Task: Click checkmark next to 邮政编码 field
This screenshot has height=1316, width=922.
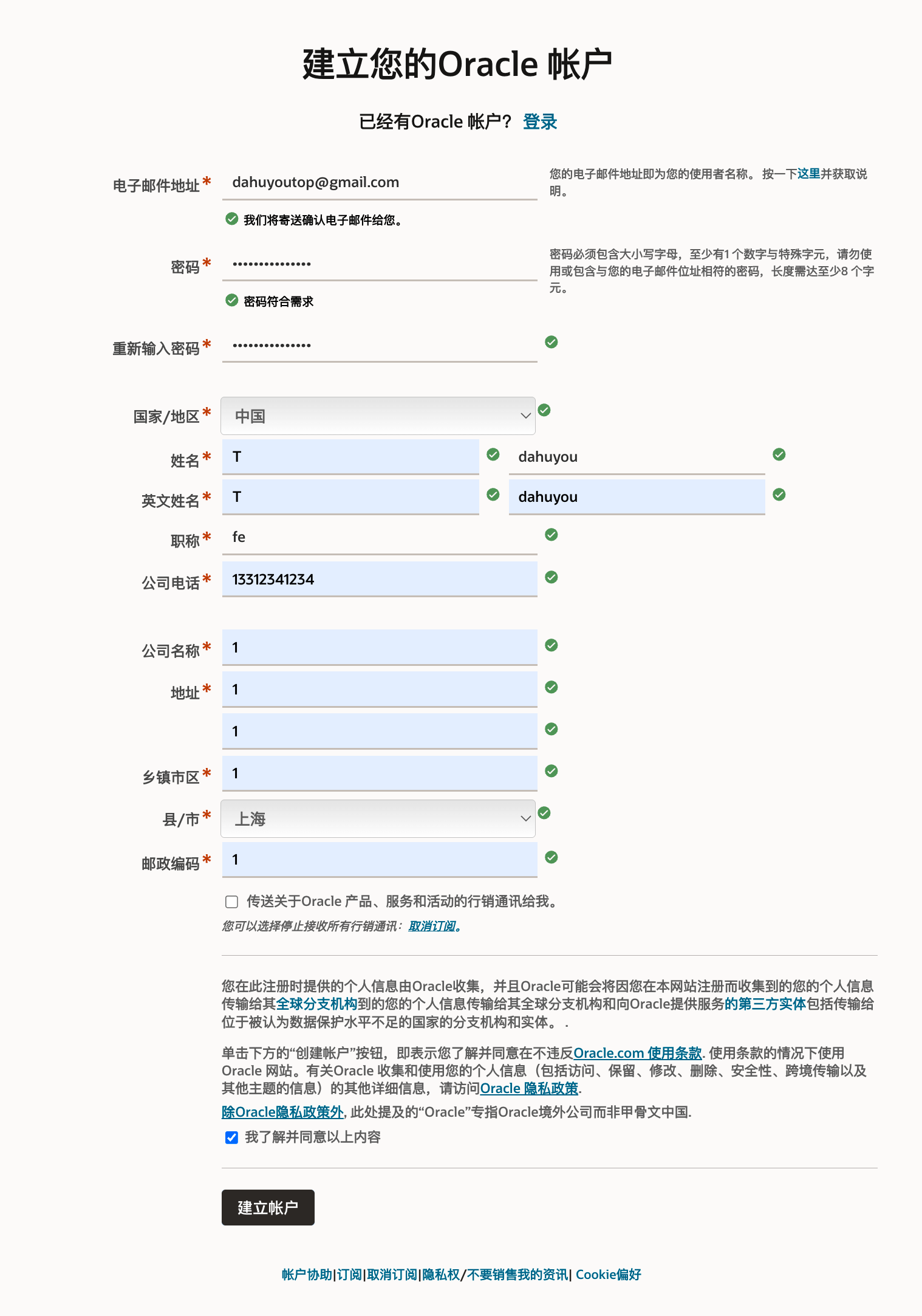Action: click(x=551, y=857)
